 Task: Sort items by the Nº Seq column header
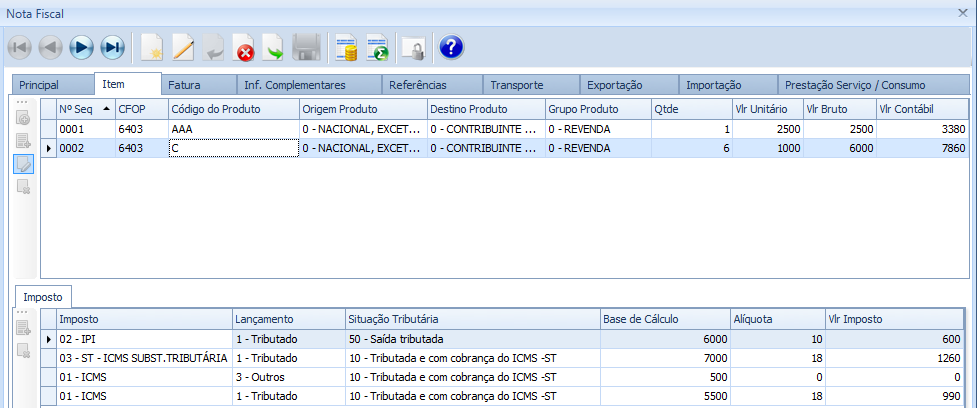pos(84,108)
